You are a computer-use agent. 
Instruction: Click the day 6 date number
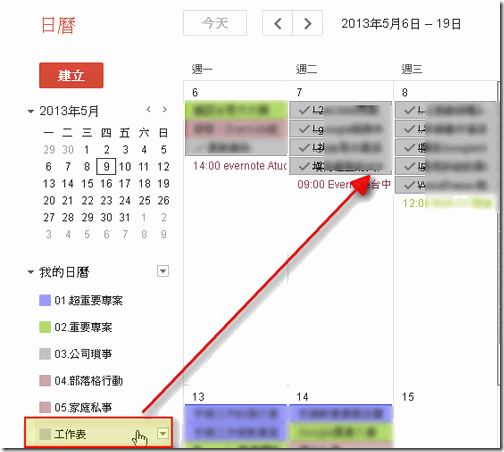(195, 92)
